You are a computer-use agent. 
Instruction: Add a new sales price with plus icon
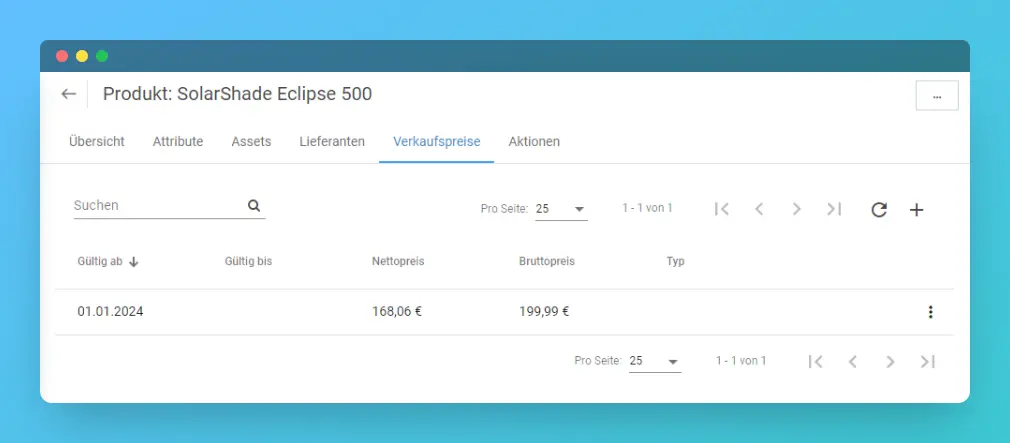click(916, 210)
